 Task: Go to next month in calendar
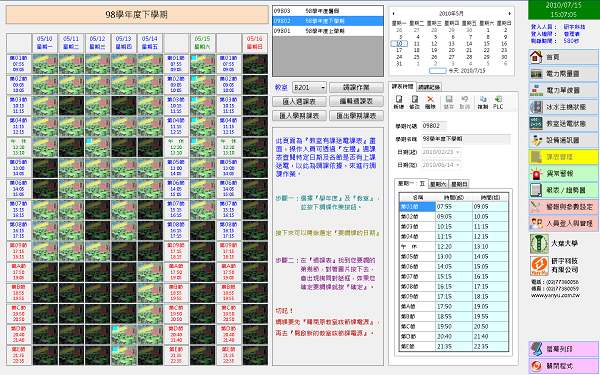(509, 14)
